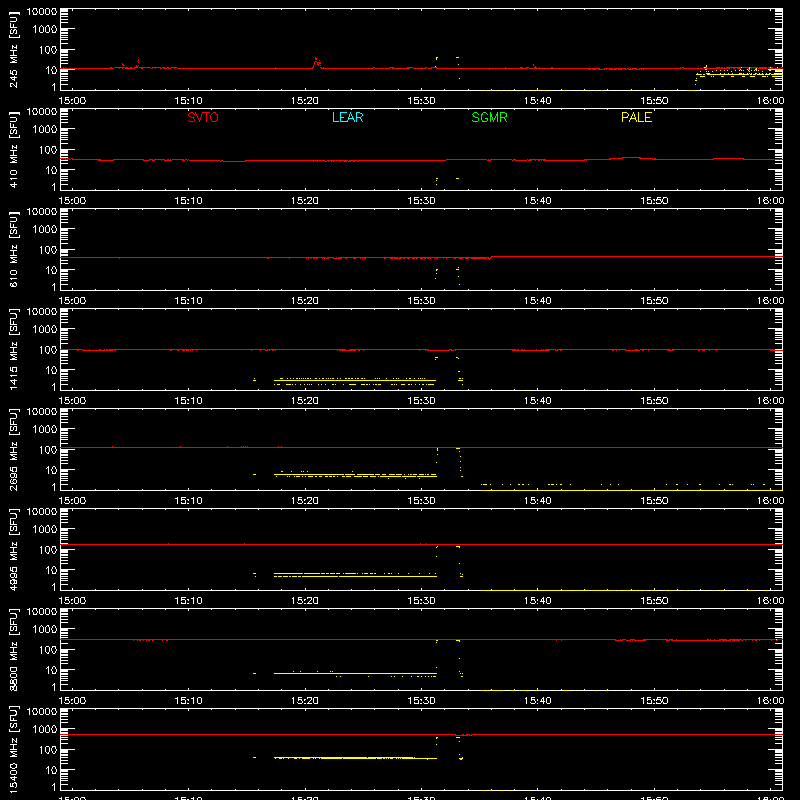Click 15:50 time label under 410 MHz panel
The image size is (800, 800).
pos(654,201)
